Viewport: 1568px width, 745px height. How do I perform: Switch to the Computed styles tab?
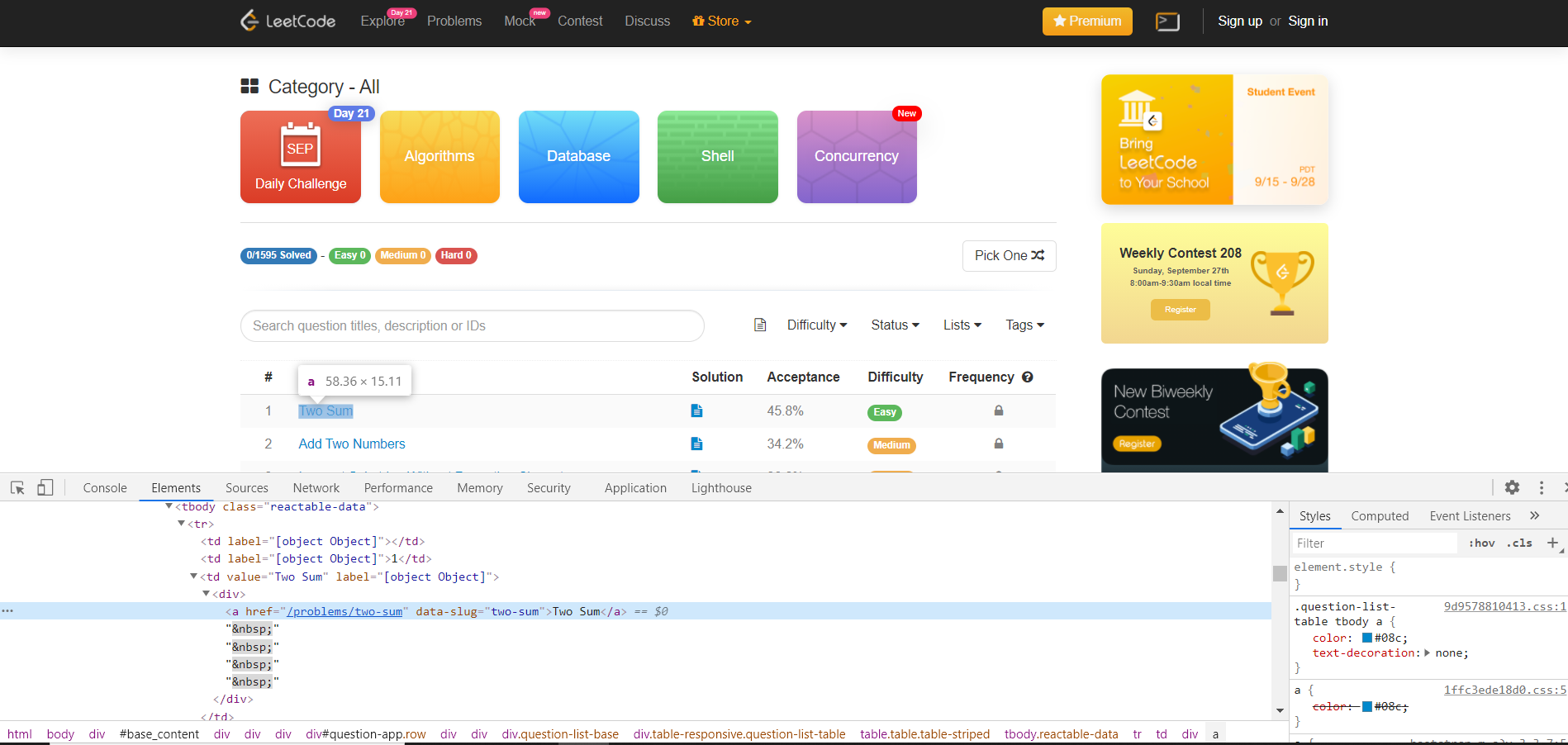pyautogui.click(x=1380, y=516)
